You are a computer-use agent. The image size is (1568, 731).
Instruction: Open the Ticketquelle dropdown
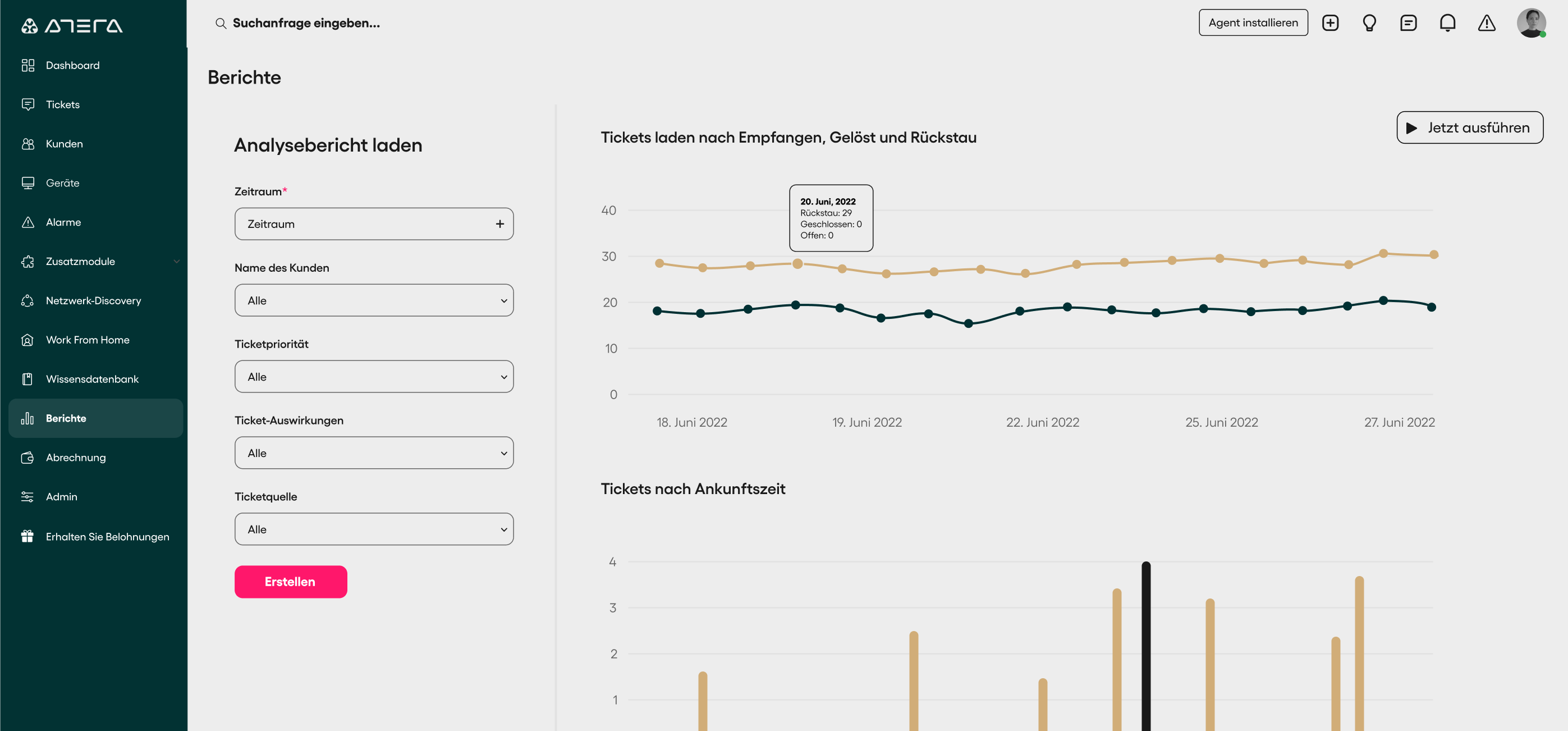pyautogui.click(x=374, y=529)
